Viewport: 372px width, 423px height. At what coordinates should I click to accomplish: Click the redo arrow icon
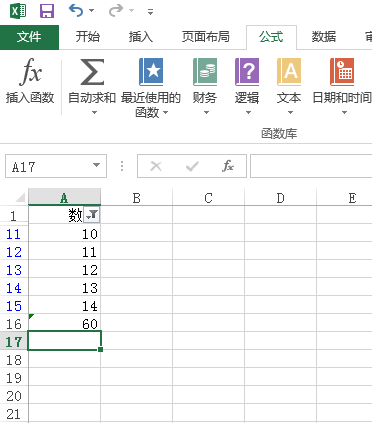(116, 11)
